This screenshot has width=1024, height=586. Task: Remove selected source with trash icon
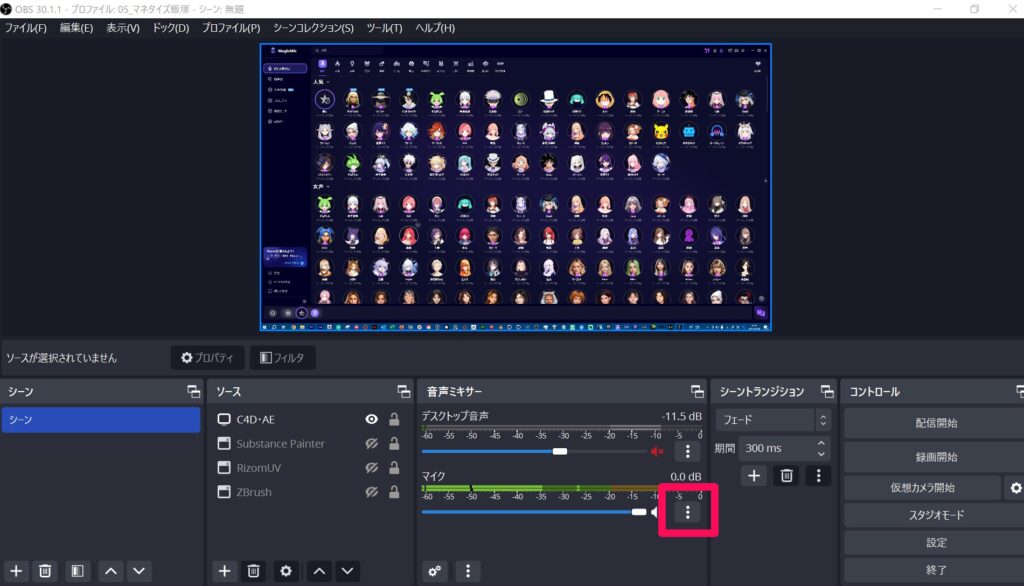coord(253,571)
